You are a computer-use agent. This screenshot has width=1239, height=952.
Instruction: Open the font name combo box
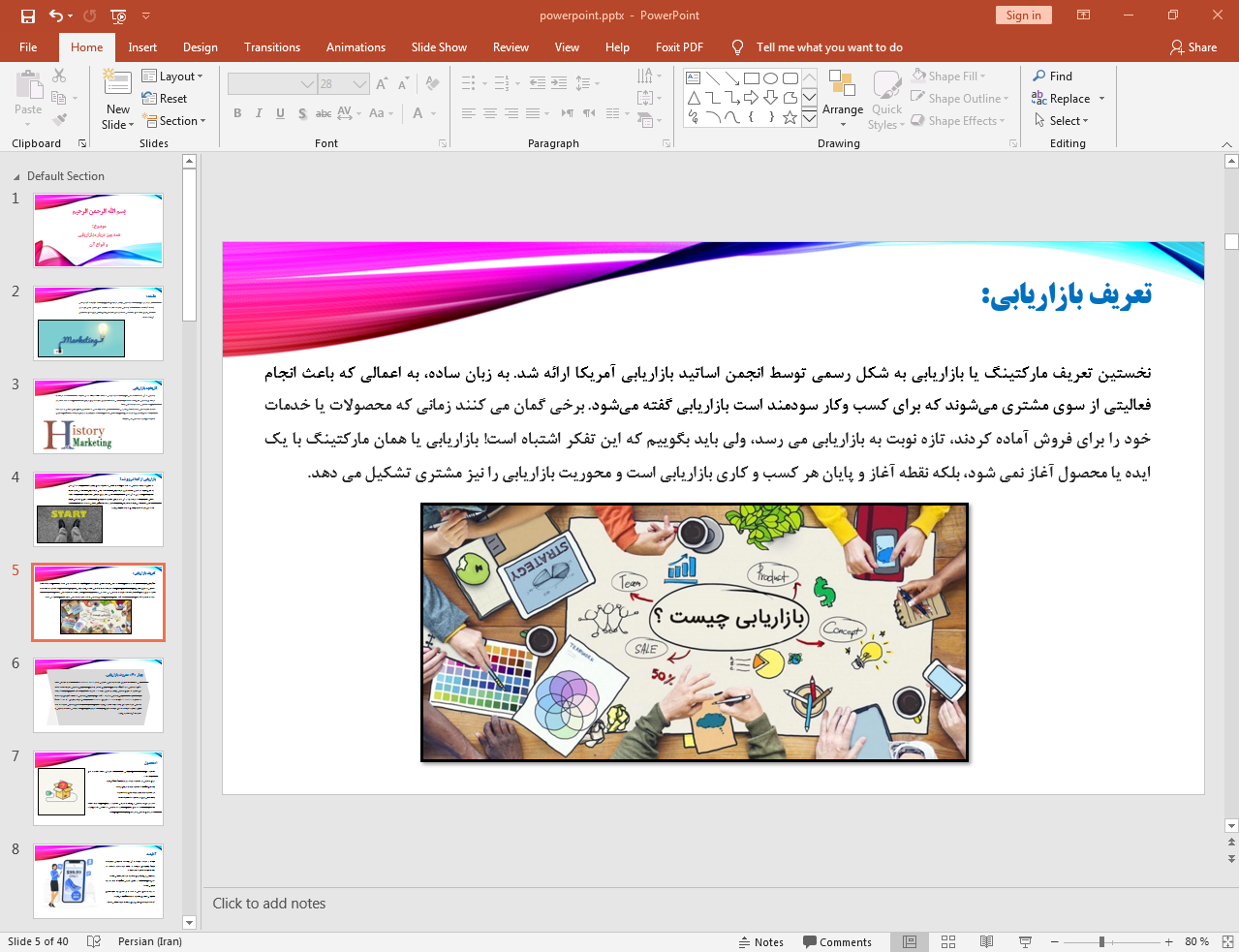pos(272,84)
